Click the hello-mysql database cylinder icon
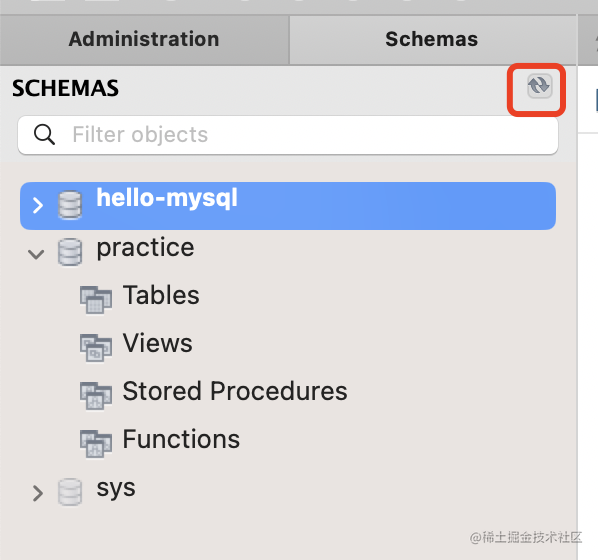This screenshot has height=560, width=598. [70, 205]
